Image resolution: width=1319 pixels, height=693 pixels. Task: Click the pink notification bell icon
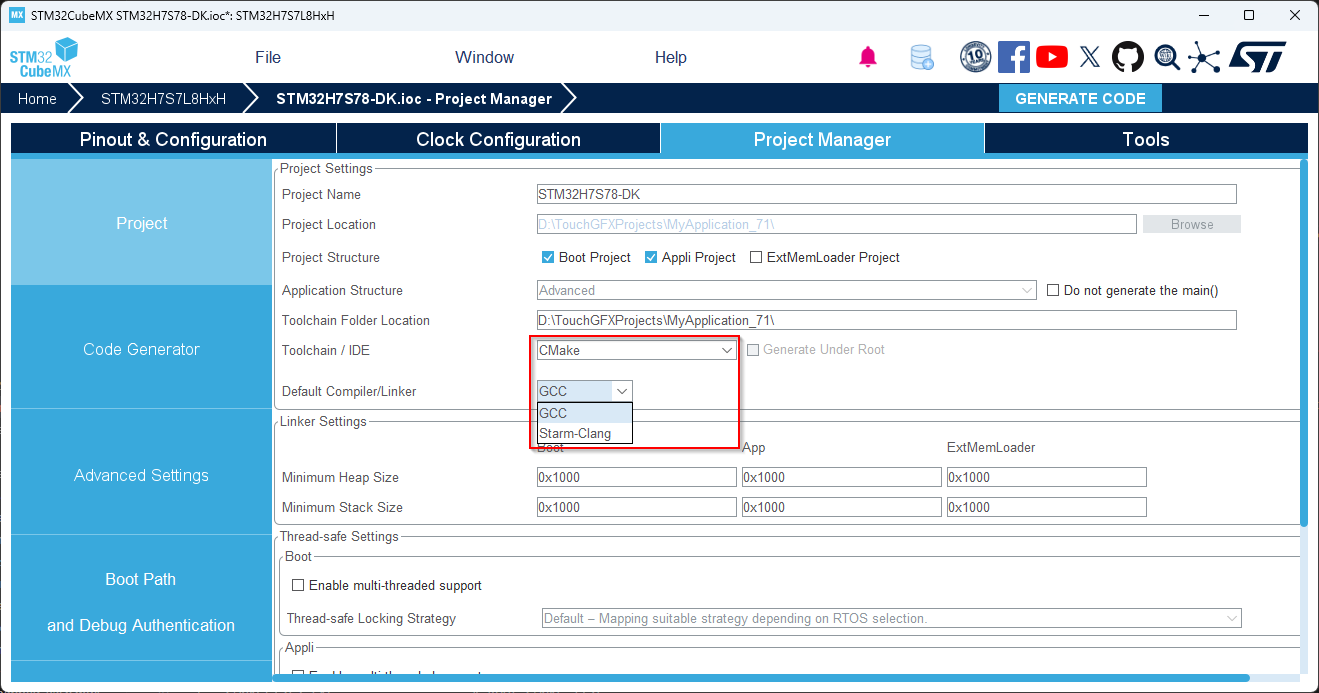[868, 57]
